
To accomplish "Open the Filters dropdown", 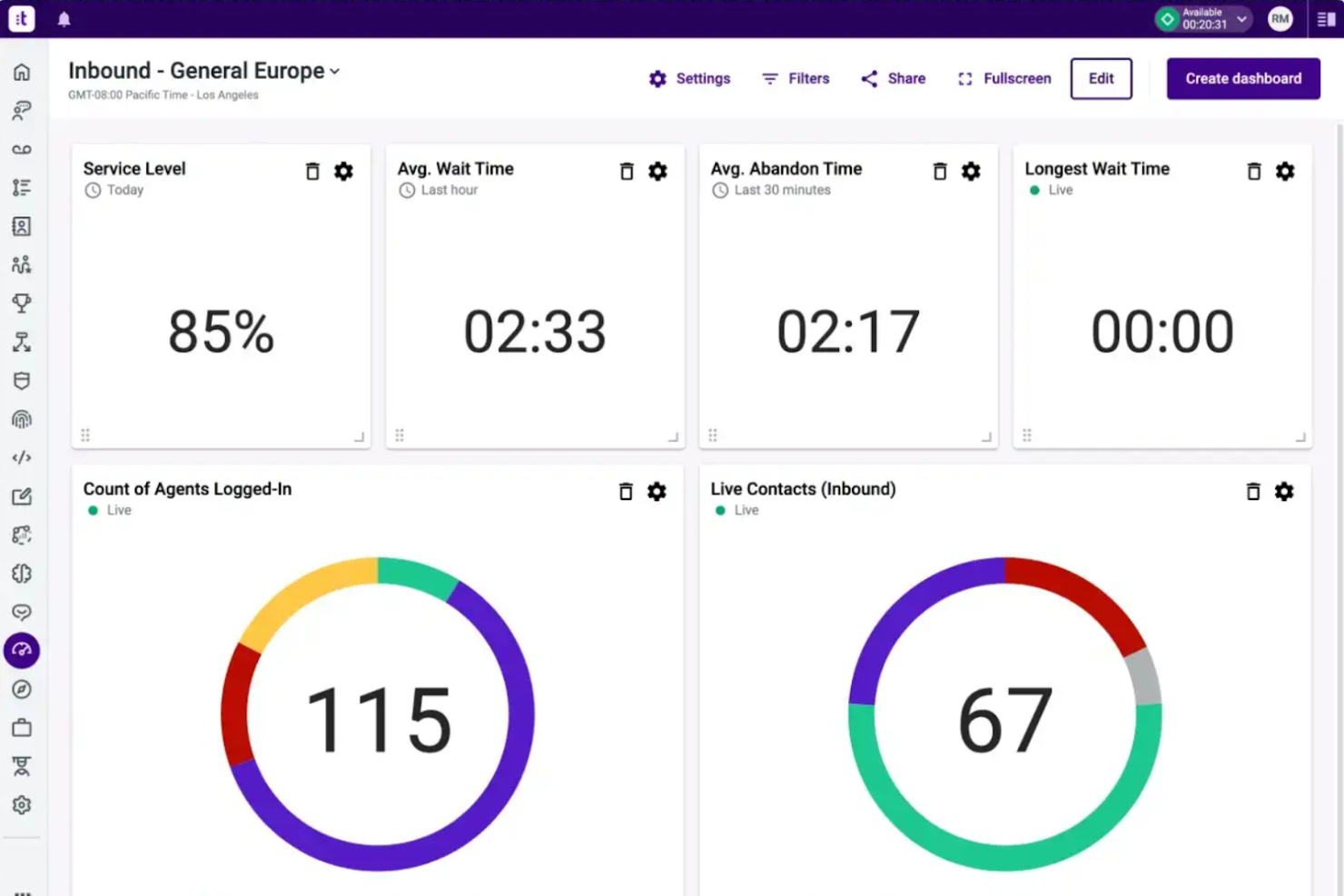I will pos(796,78).
